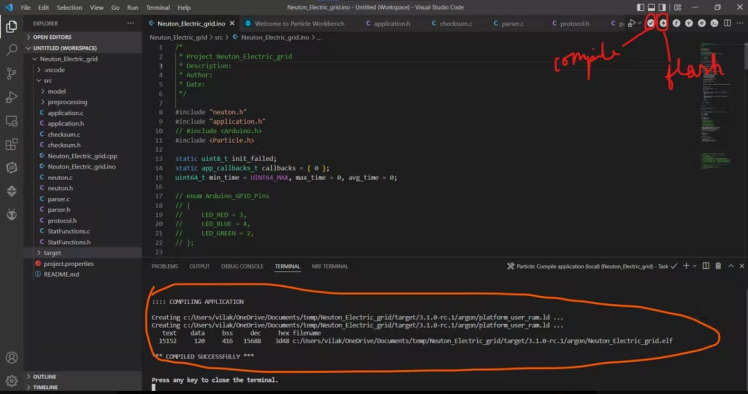The height and width of the screenshot is (394, 748).
Task: Maximize the panel size with chevron up
Action: coord(731,266)
